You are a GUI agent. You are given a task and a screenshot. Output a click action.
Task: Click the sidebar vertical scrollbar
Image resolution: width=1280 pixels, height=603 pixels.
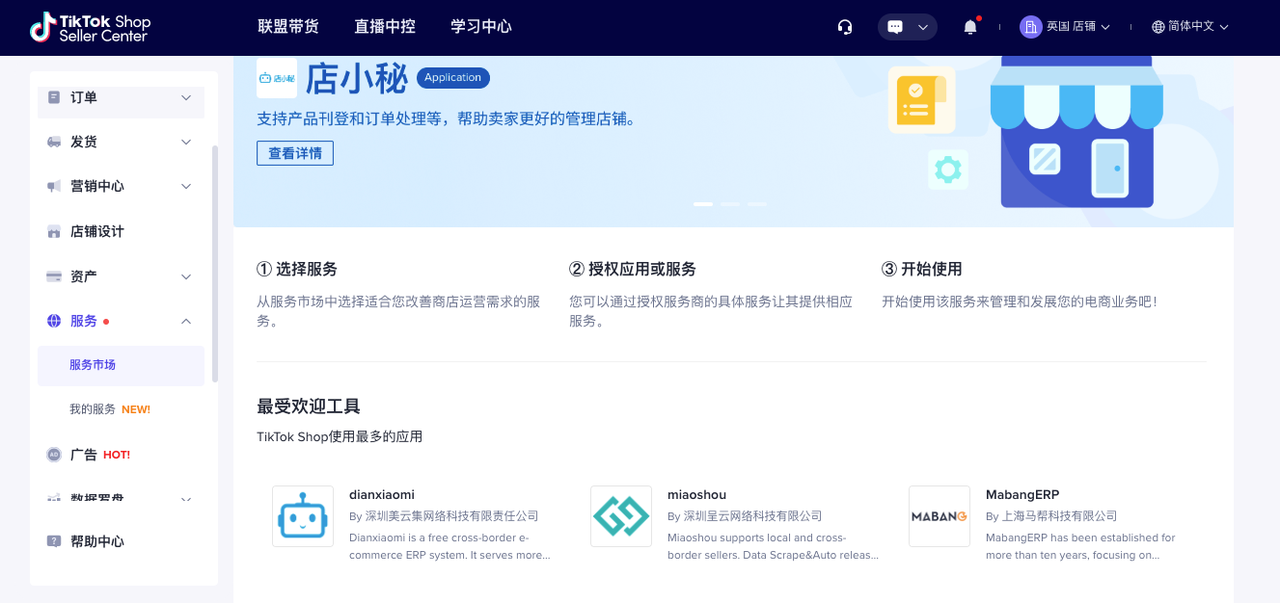click(214, 263)
